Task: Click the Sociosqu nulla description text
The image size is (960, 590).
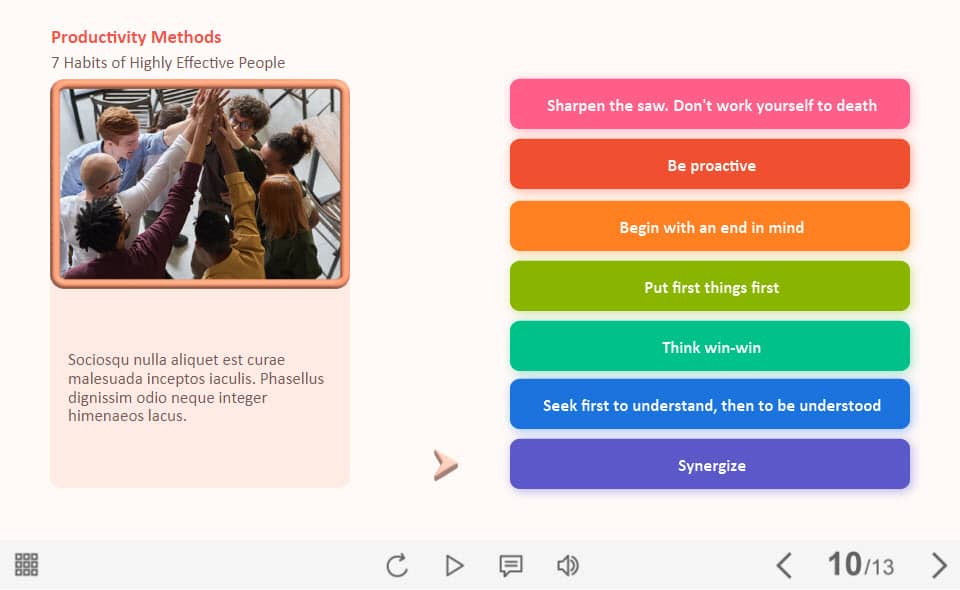Action: pos(196,387)
